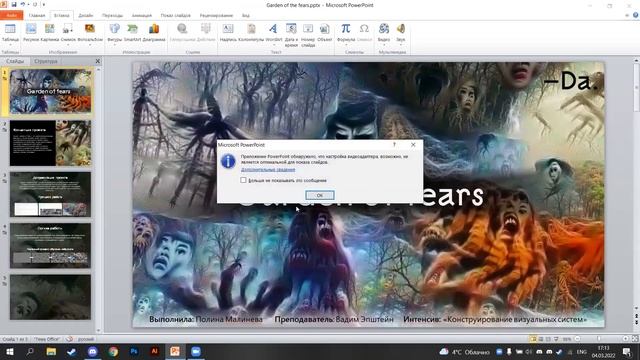Open Photoshop from the taskbar

[x=133, y=351]
